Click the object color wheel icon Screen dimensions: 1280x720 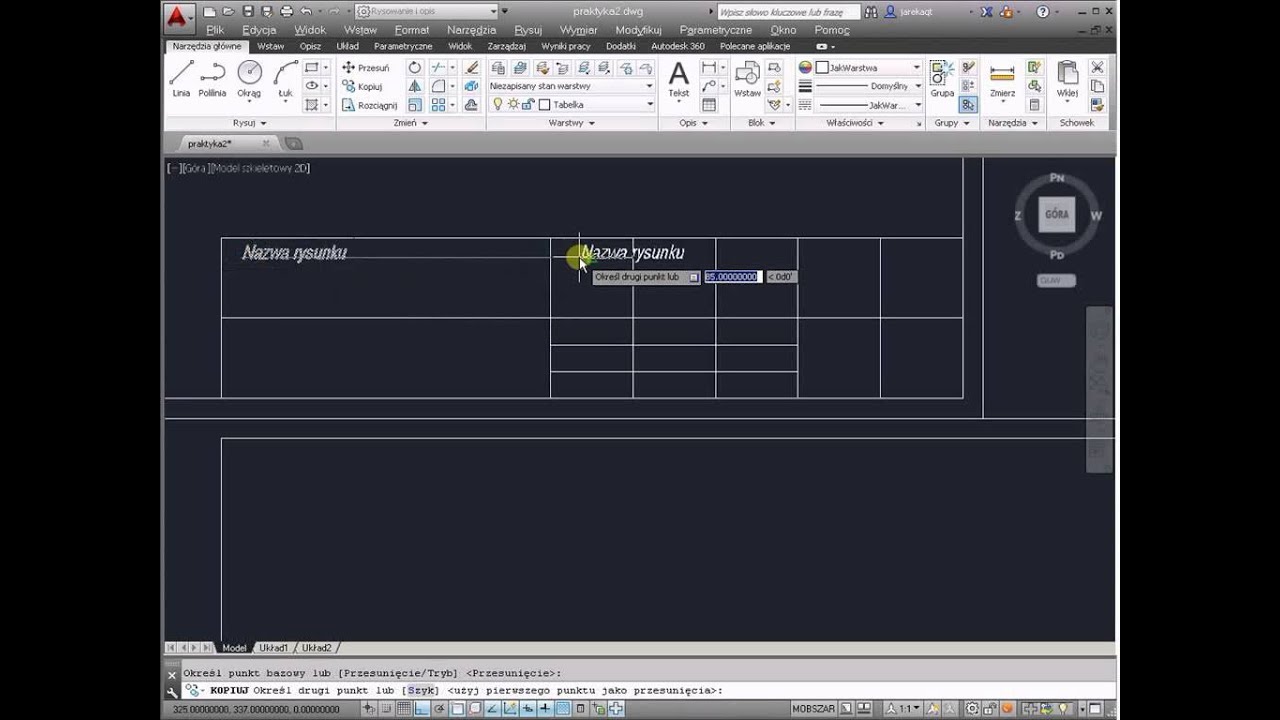(x=805, y=68)
